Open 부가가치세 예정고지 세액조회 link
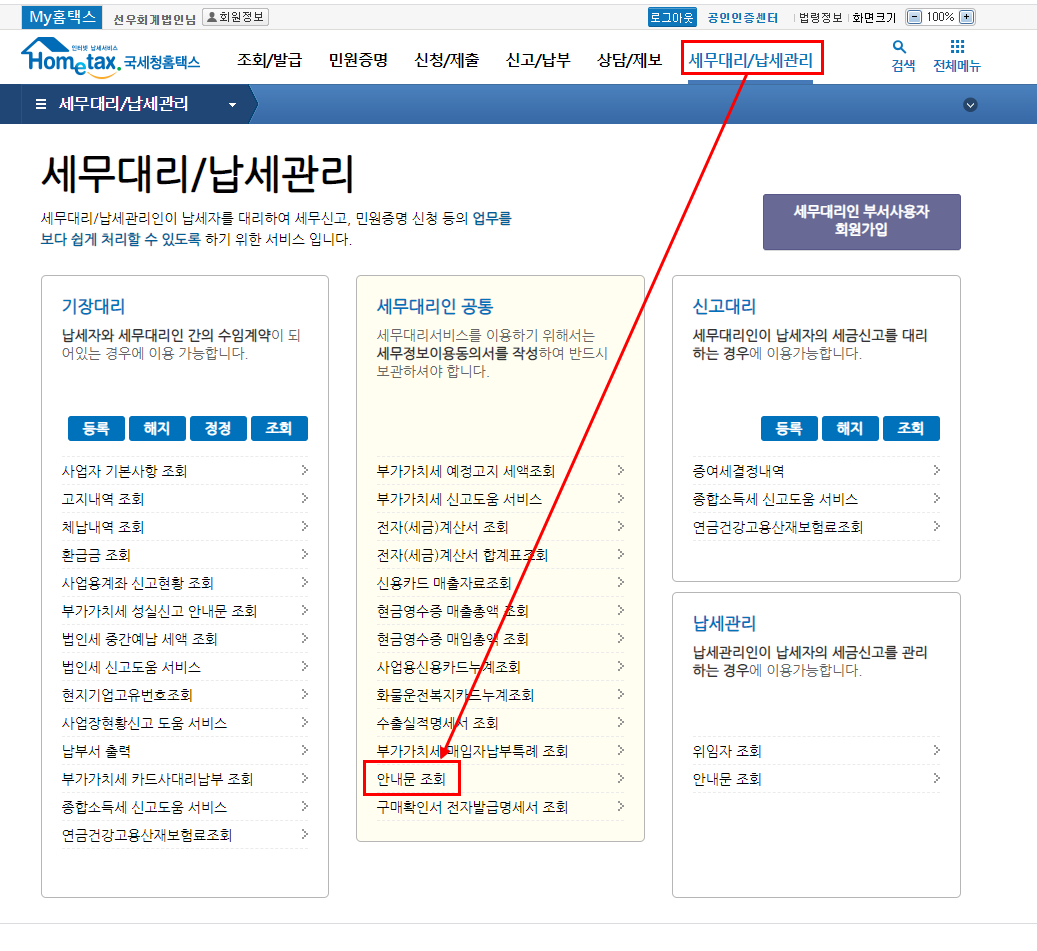The height and width of the screenshot is (951, 1037). 466,471
